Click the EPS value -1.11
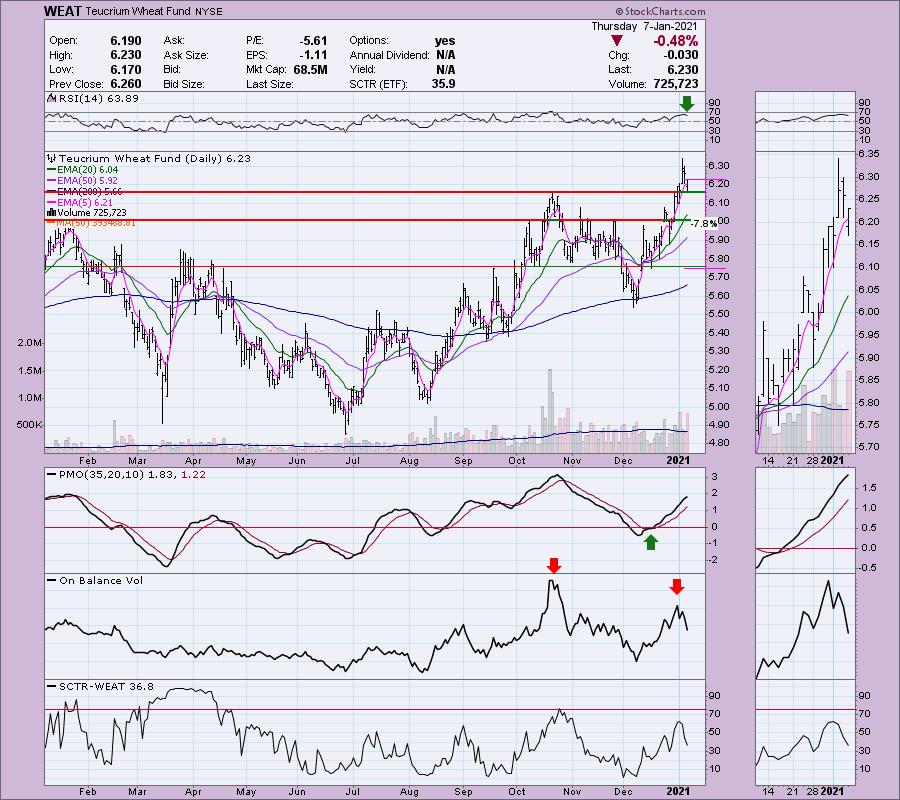Screen dimensions: 900x800 [x=313, y=55]
